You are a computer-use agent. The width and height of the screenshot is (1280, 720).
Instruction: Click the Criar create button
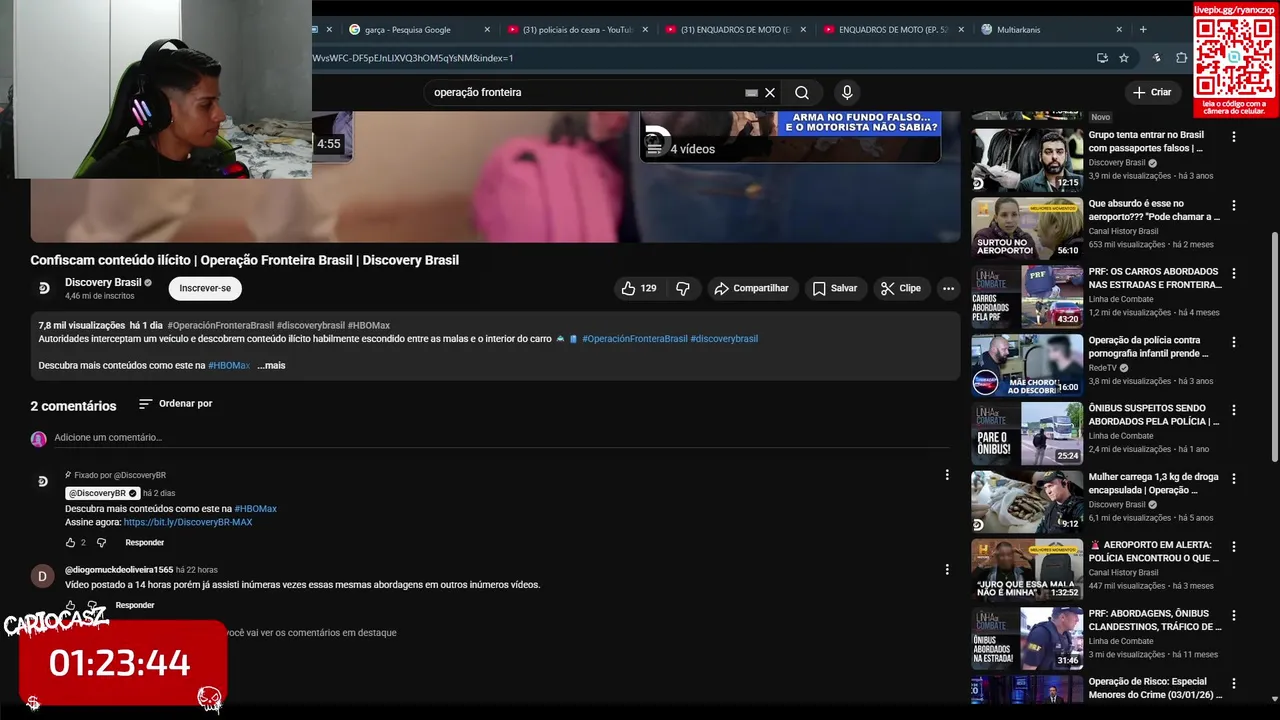click(1151, 92)
